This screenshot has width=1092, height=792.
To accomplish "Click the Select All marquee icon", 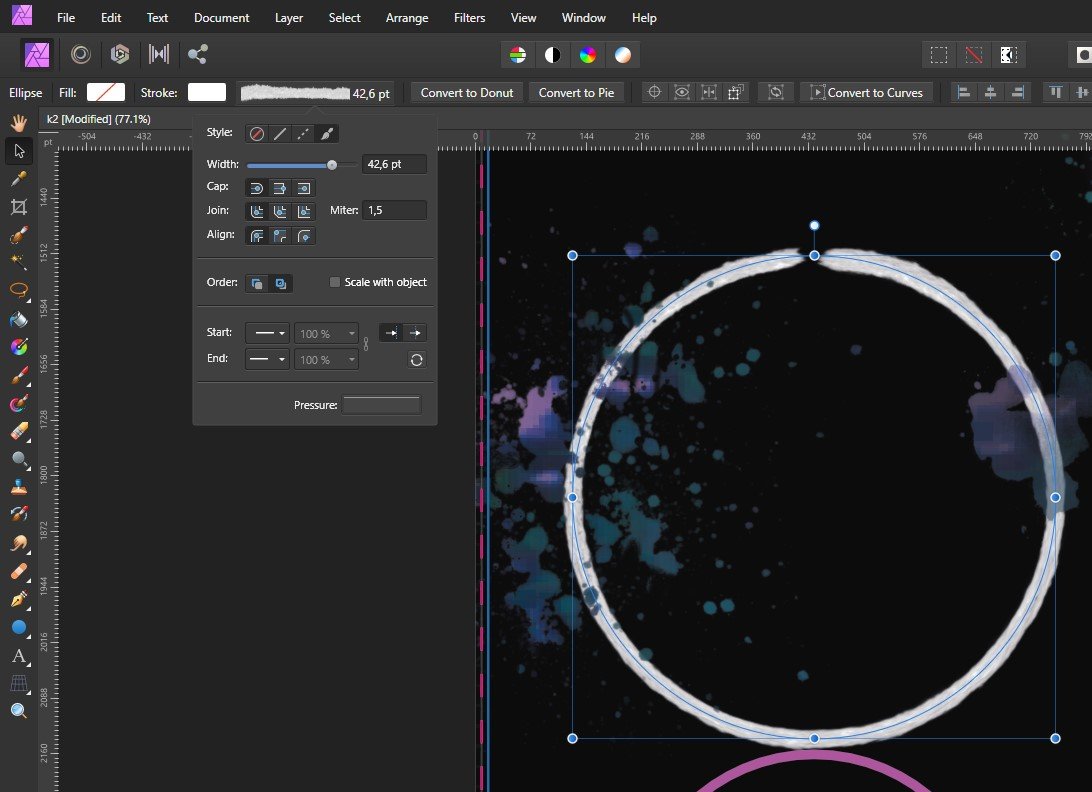I will [x=939, y=55].
